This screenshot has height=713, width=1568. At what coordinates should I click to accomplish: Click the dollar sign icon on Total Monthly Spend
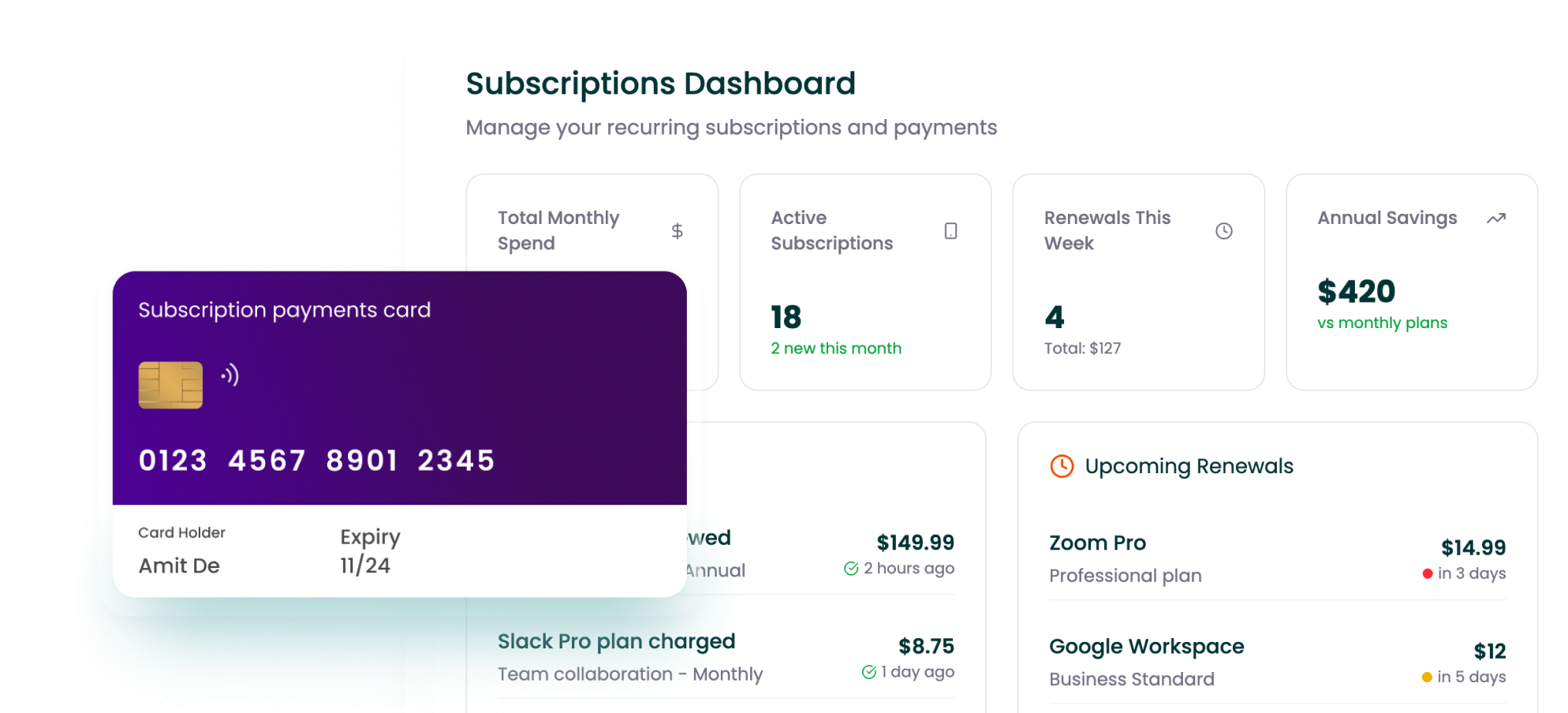(x=677, y=231)
